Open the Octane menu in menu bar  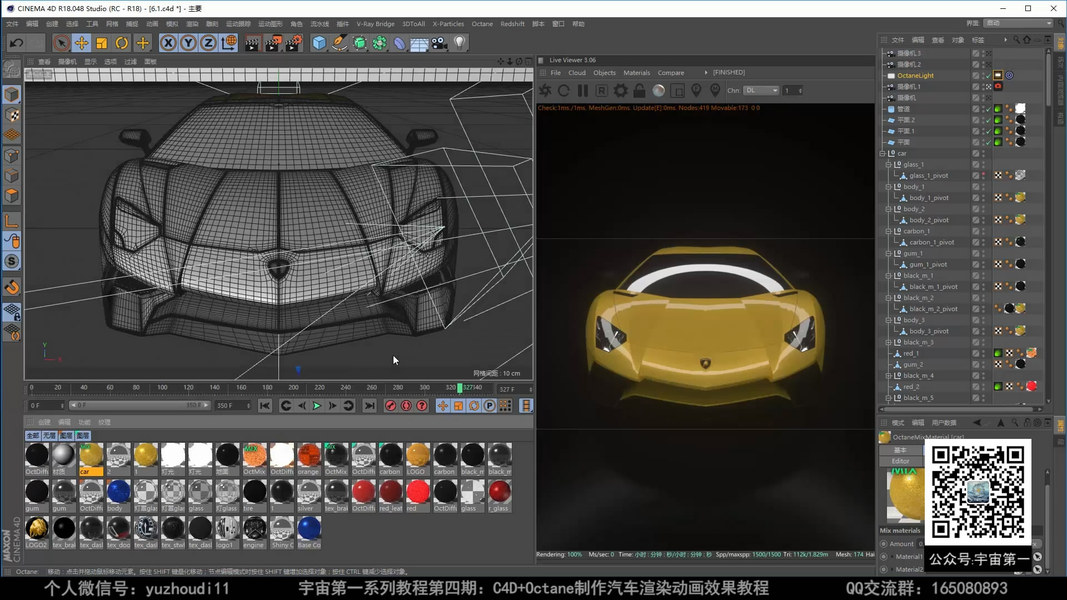pyautogui.click(x=482, y=24)
